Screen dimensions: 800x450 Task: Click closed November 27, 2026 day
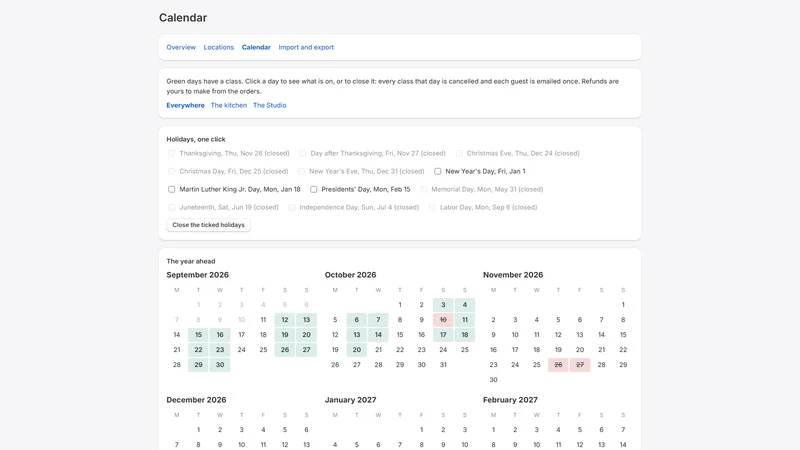[x=580, y=365]
